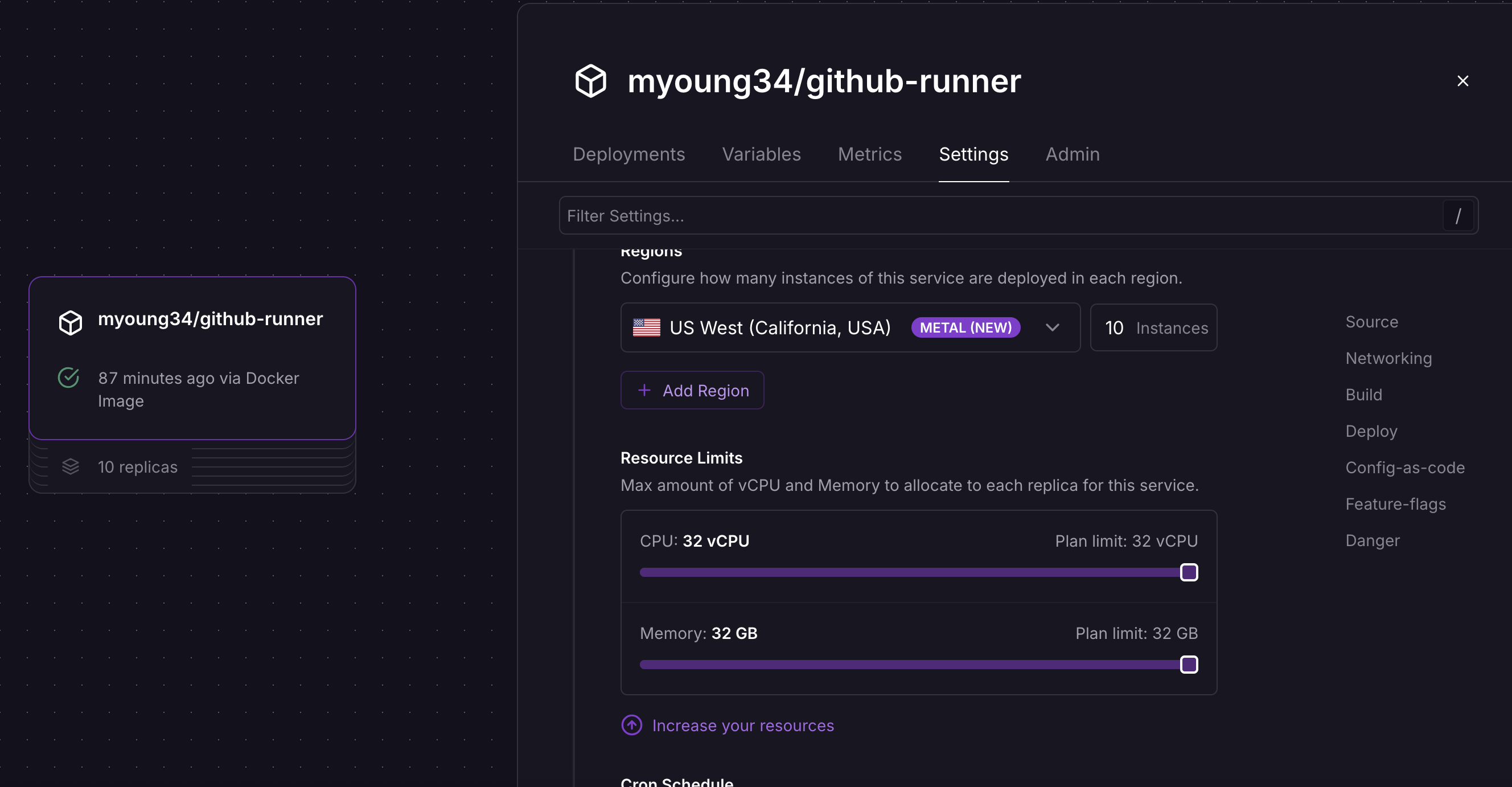Click the 10 replicas label
Viewport: 1512px width, 787px height.
coord(137,467)
